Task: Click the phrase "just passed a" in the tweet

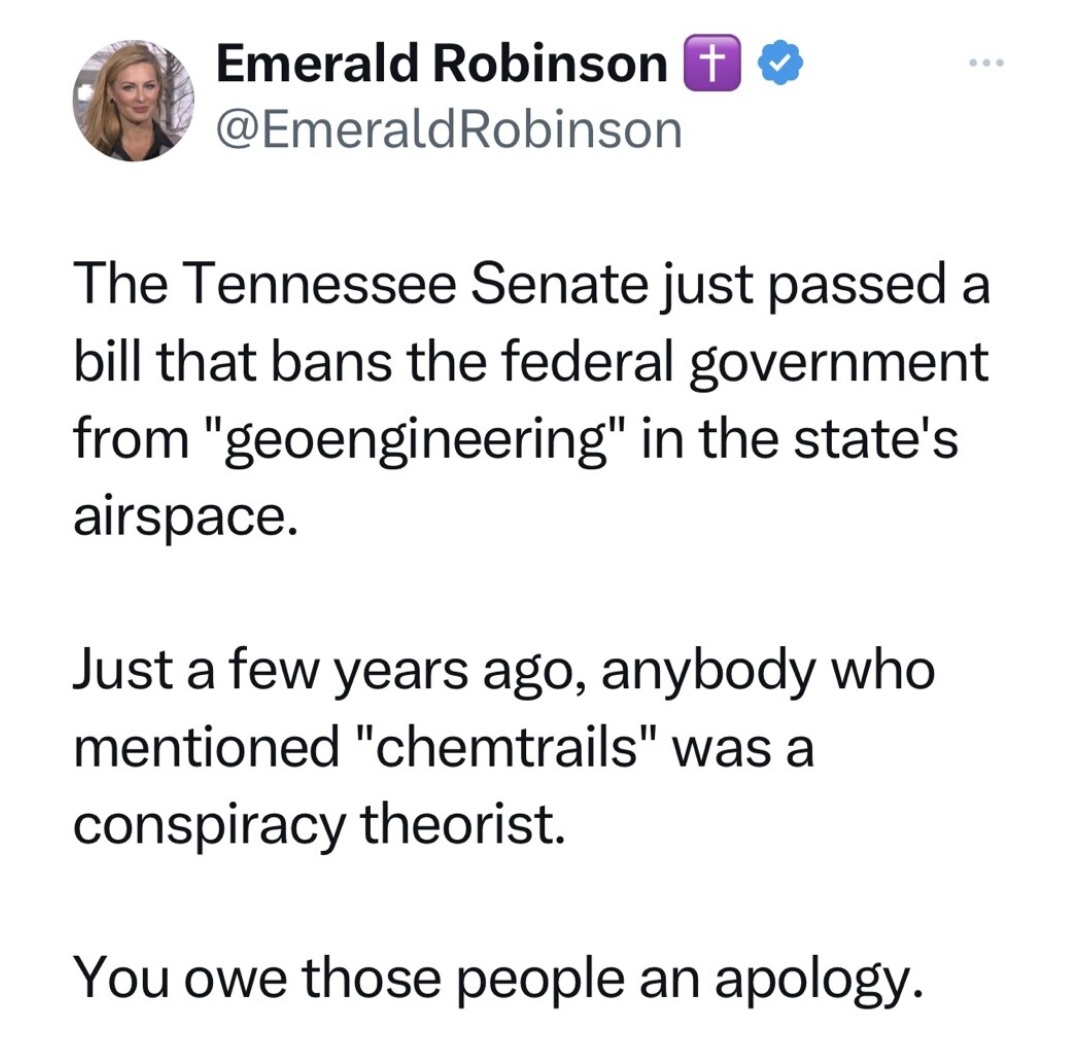Action: [x=825, y=286]
